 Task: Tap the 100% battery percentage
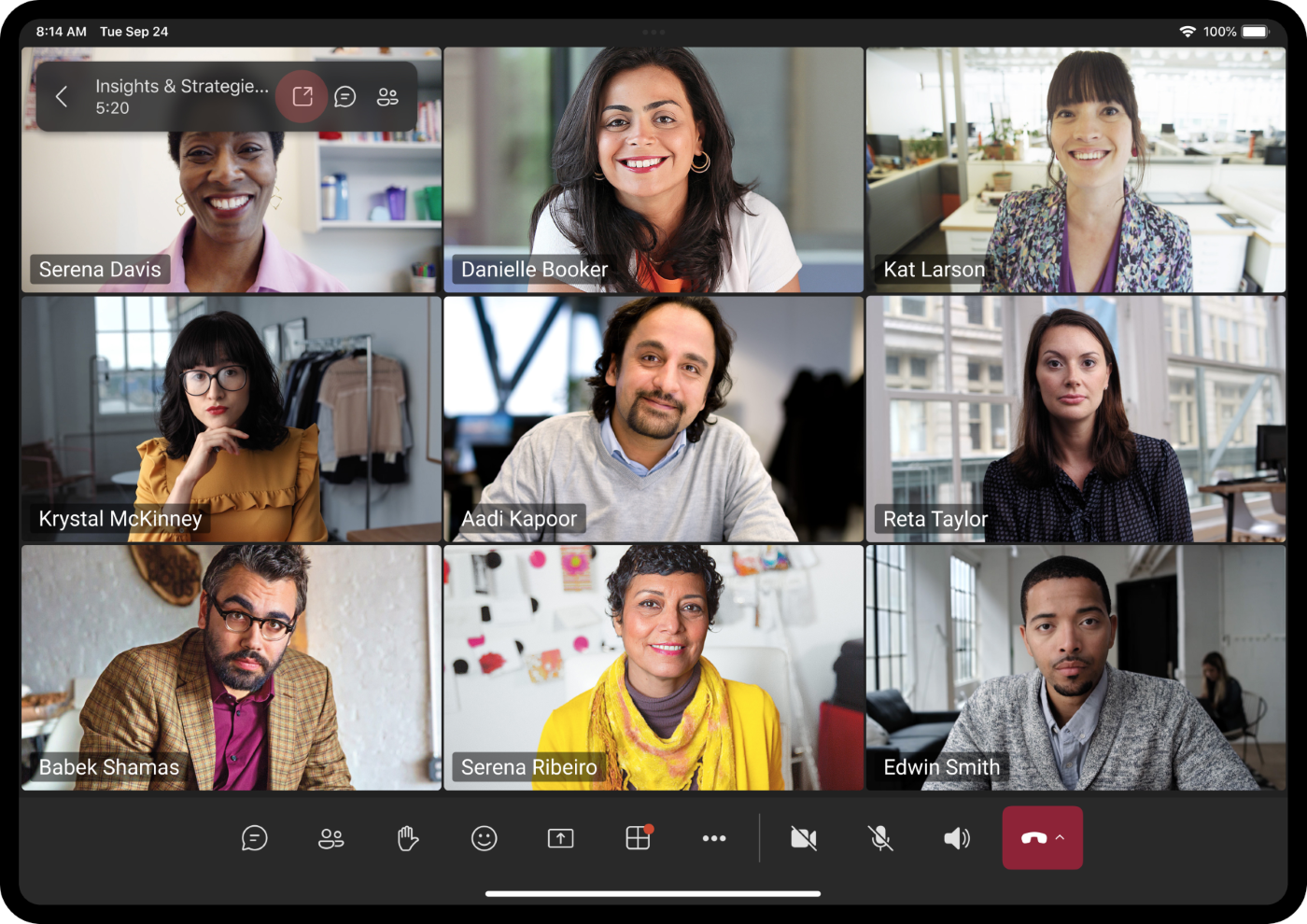(1219, 32)
